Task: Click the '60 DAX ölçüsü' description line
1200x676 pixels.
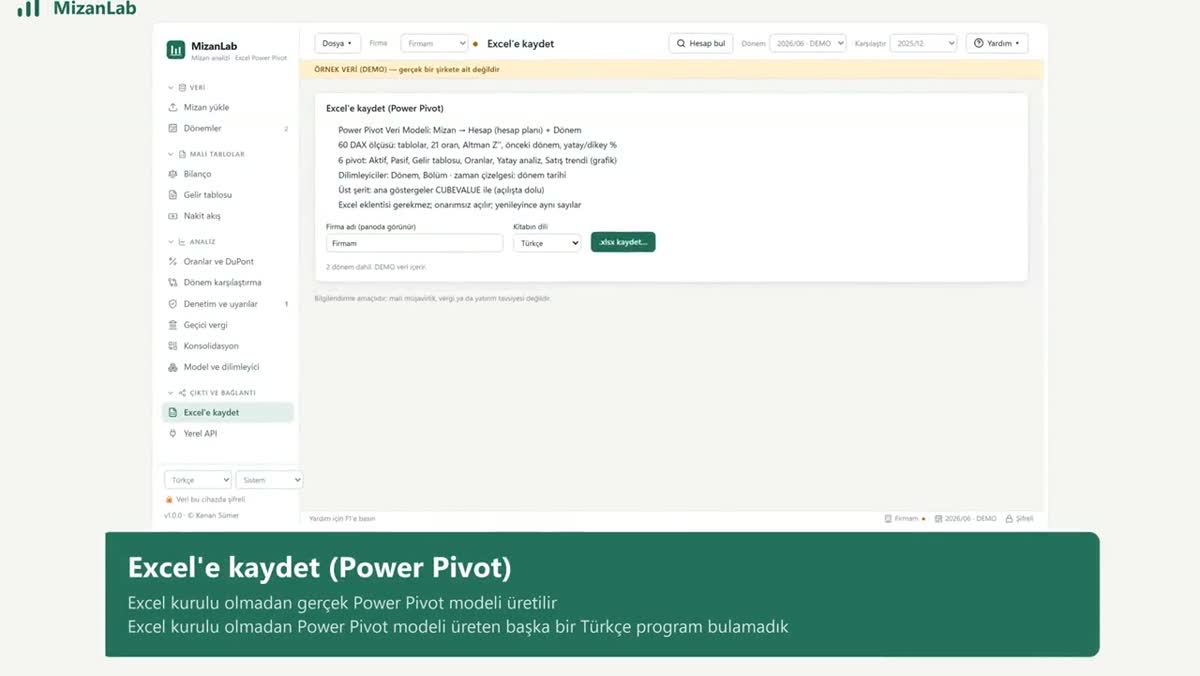Action: (x=477, y=145)
